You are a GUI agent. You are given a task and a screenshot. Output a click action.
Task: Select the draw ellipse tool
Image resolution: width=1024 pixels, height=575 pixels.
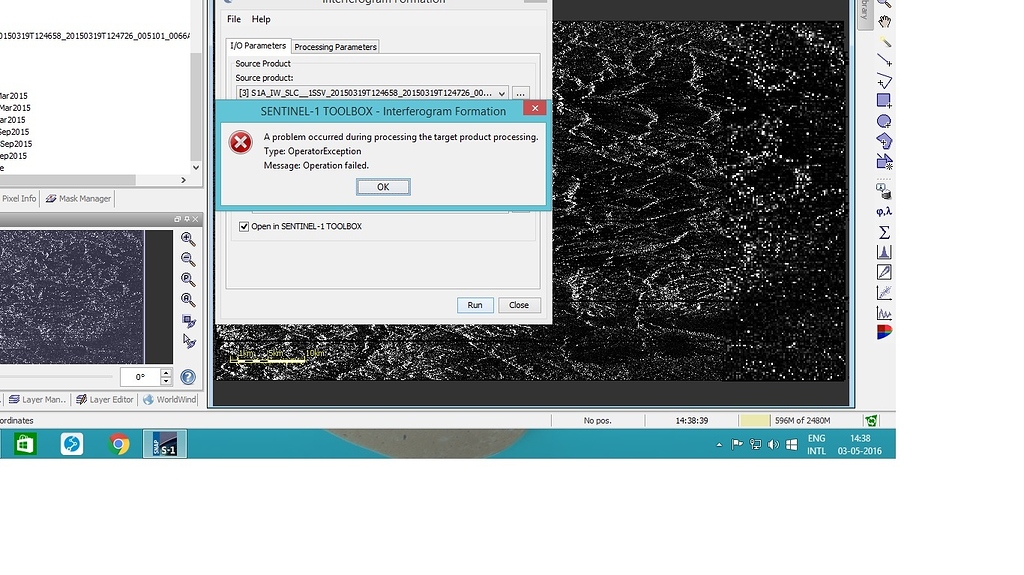(884, 121)
